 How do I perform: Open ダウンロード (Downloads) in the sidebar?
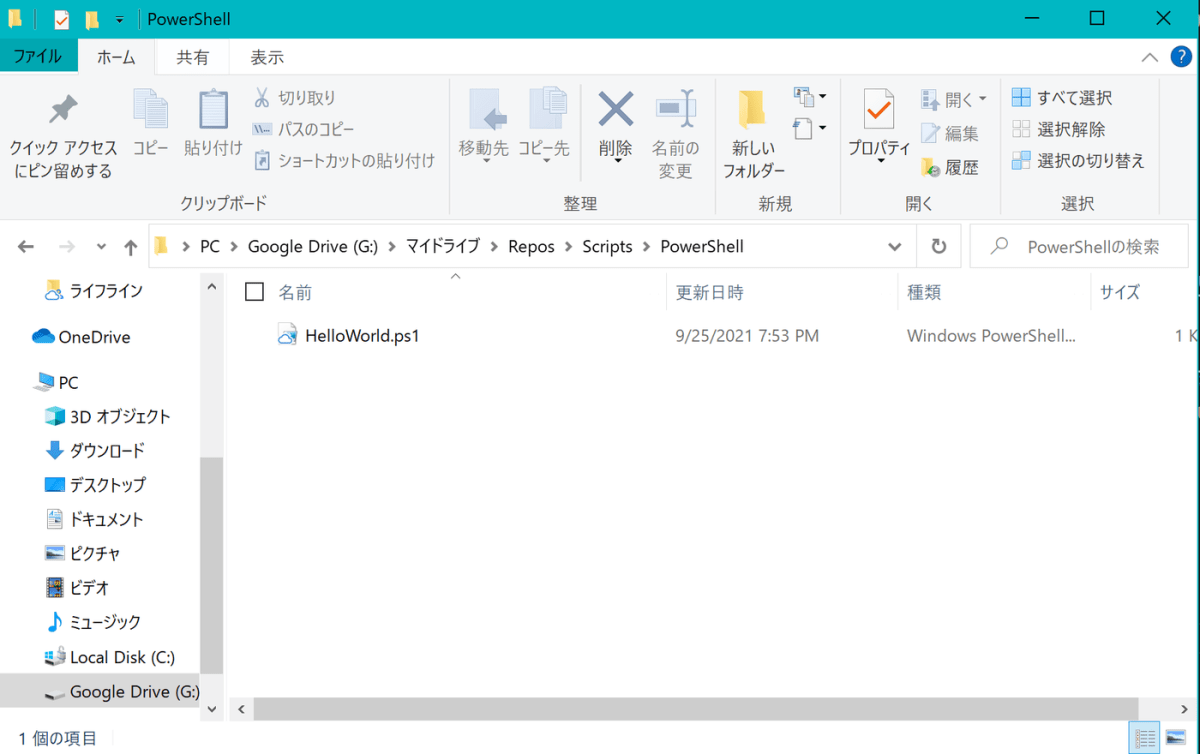[x=95, y=451]
